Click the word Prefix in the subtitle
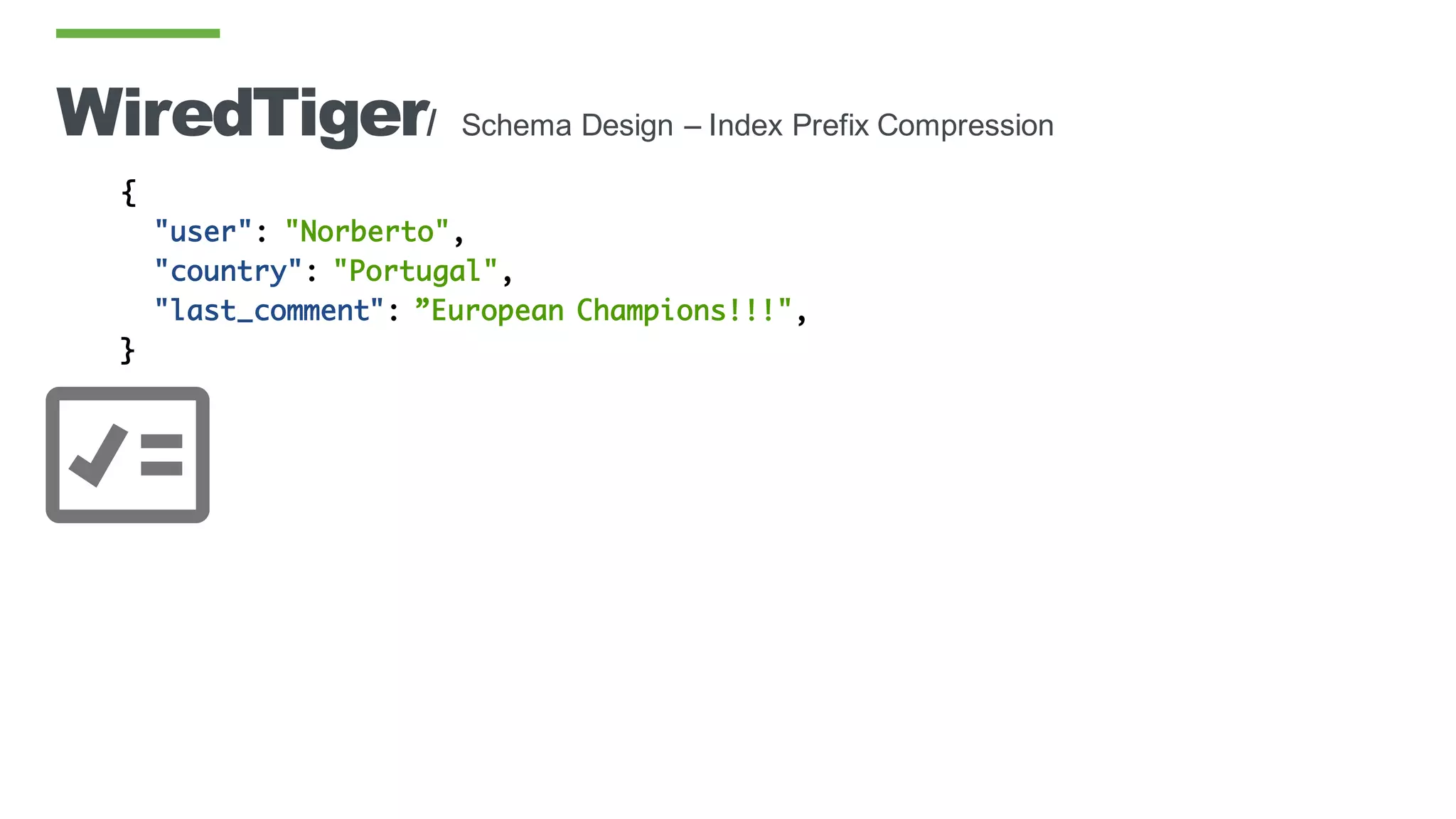1456x819 pixels. 830,126
